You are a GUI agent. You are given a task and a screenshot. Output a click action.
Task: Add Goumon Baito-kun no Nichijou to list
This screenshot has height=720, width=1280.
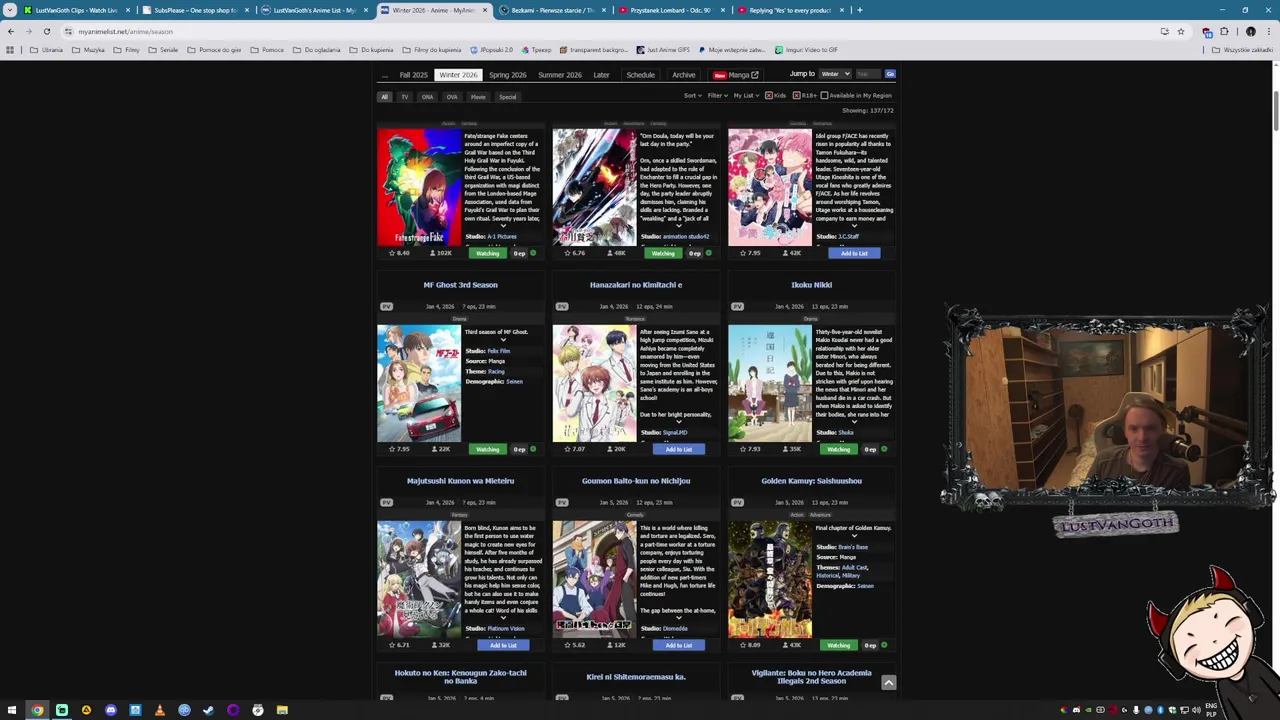coord(679,645)
